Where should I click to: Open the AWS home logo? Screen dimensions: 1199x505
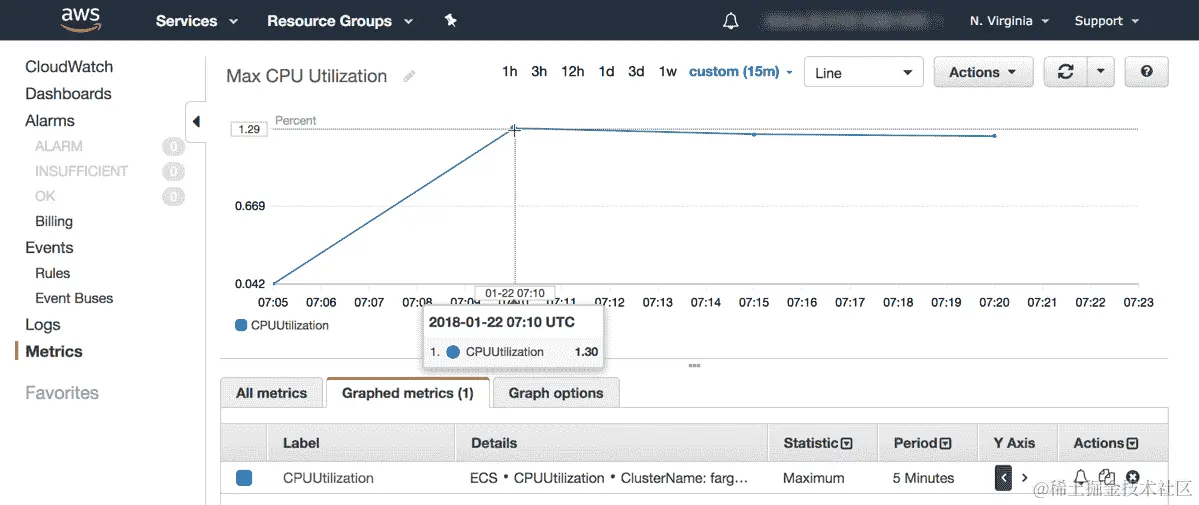81,20
